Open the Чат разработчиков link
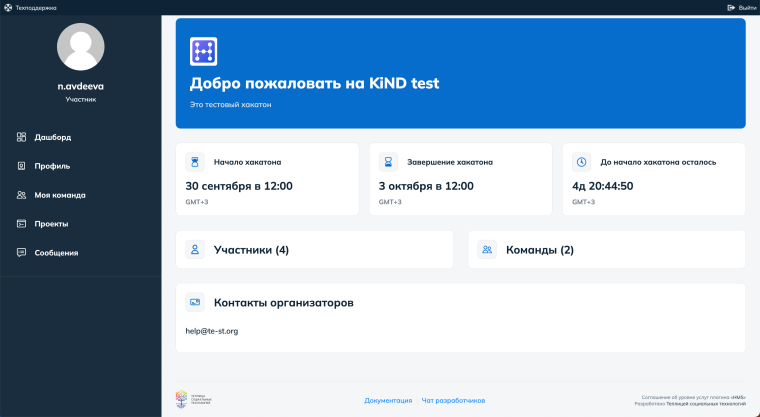The height and width of the screenshot is (417, 760). 453,400
